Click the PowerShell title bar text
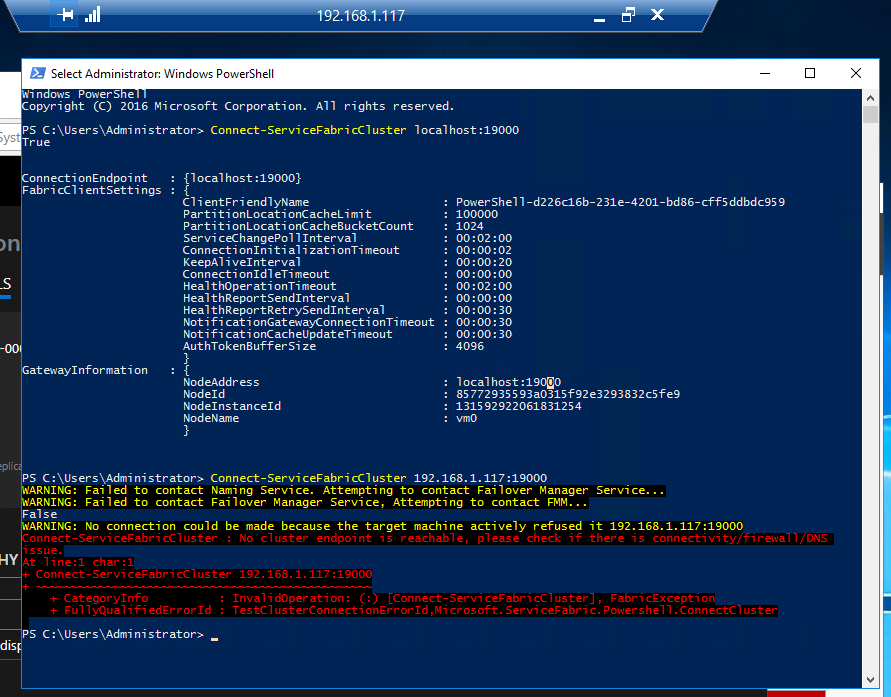The height and width of the screenshot is (697, 891). [x=162, y=73]
